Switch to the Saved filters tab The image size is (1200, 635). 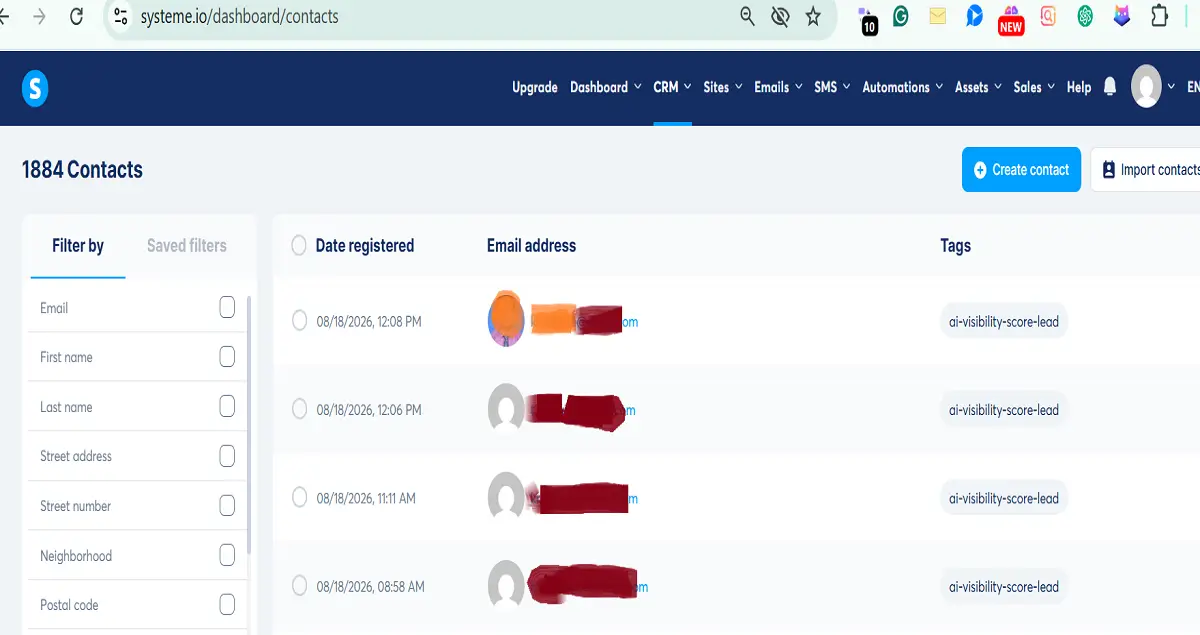(187, 246)
